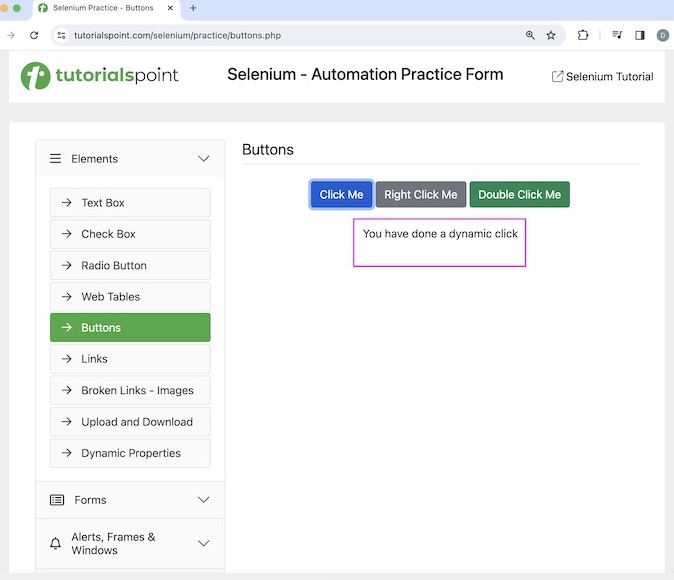Open the browser extensions puzzle icon
Image resolution: width=674 pixels, height=580 pixels.
click(x=583, y=35)
